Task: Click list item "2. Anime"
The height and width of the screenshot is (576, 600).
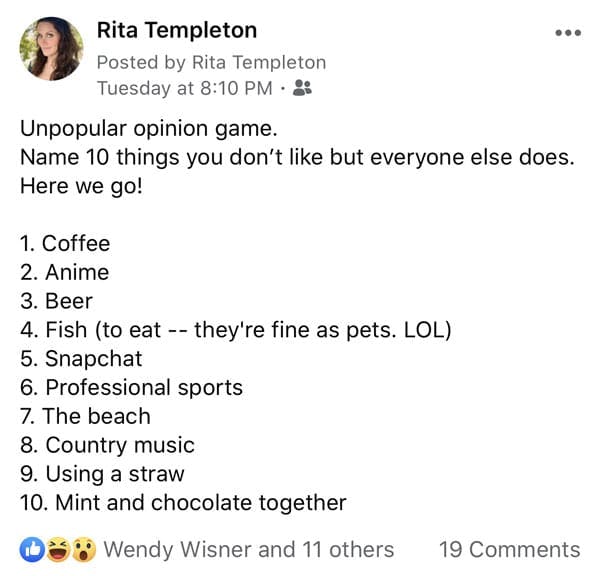Action: (x=64, y=272)
